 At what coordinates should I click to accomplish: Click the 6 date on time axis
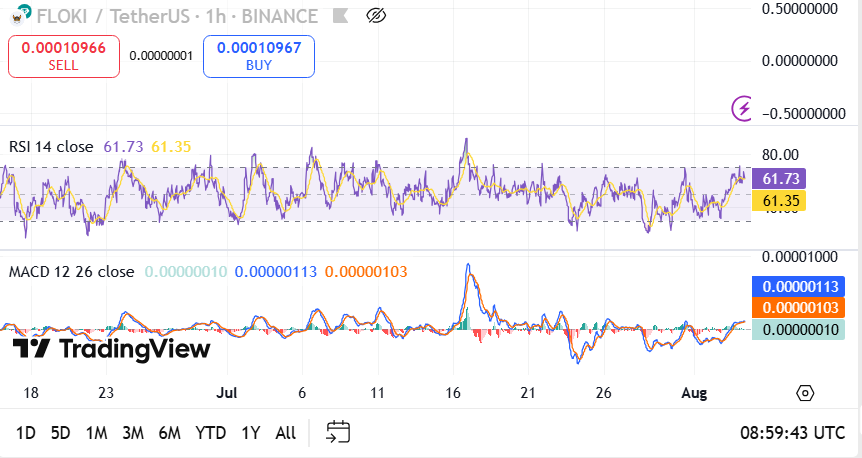[x=302, y=393]
